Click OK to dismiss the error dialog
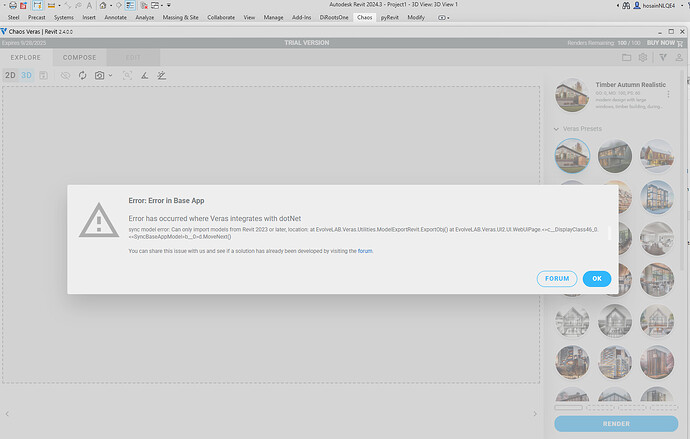 [596, 279]
